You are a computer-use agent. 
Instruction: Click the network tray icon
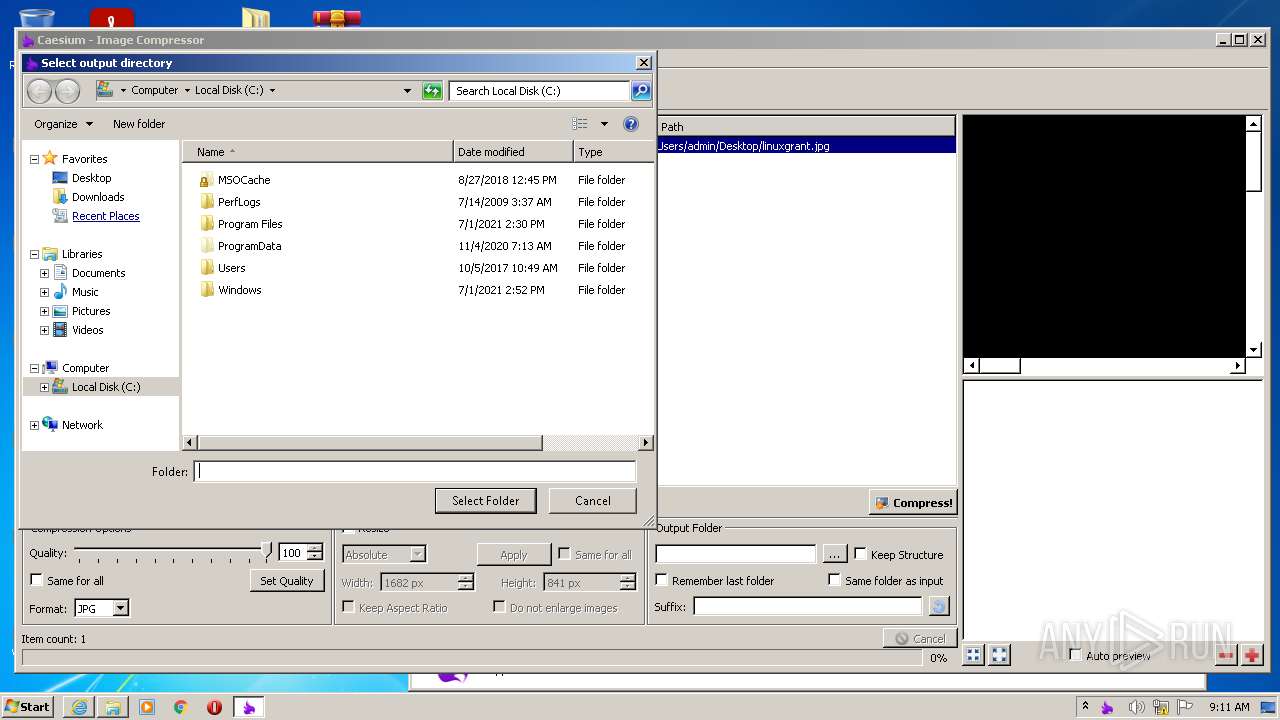point(1159,707)
